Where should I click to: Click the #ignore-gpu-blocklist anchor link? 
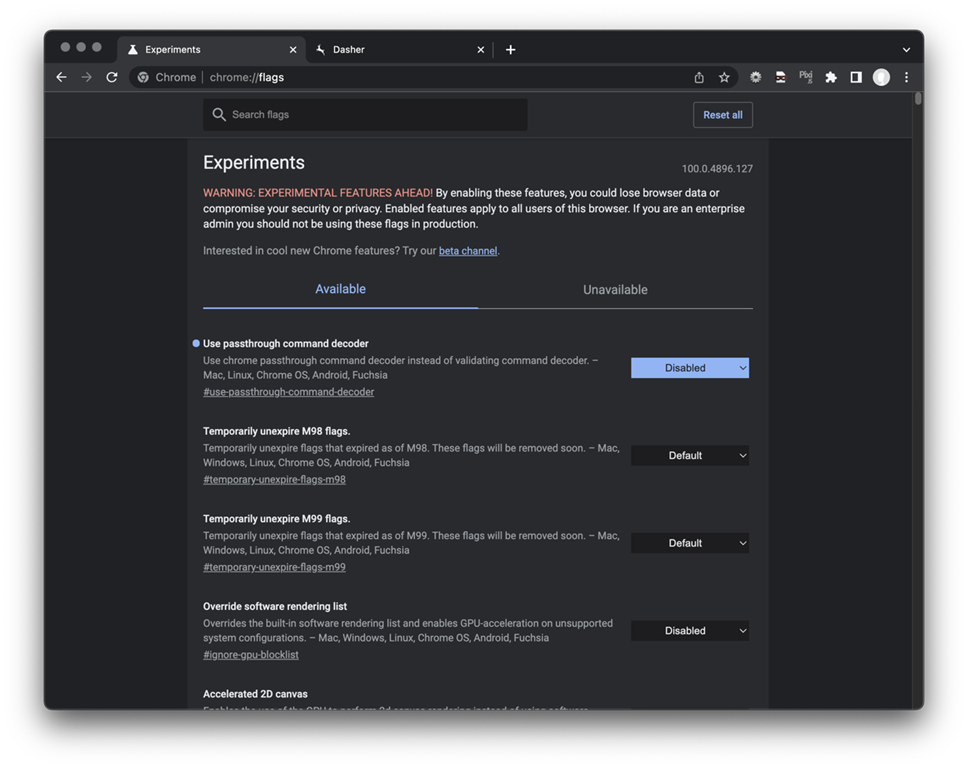click(250, 655)
